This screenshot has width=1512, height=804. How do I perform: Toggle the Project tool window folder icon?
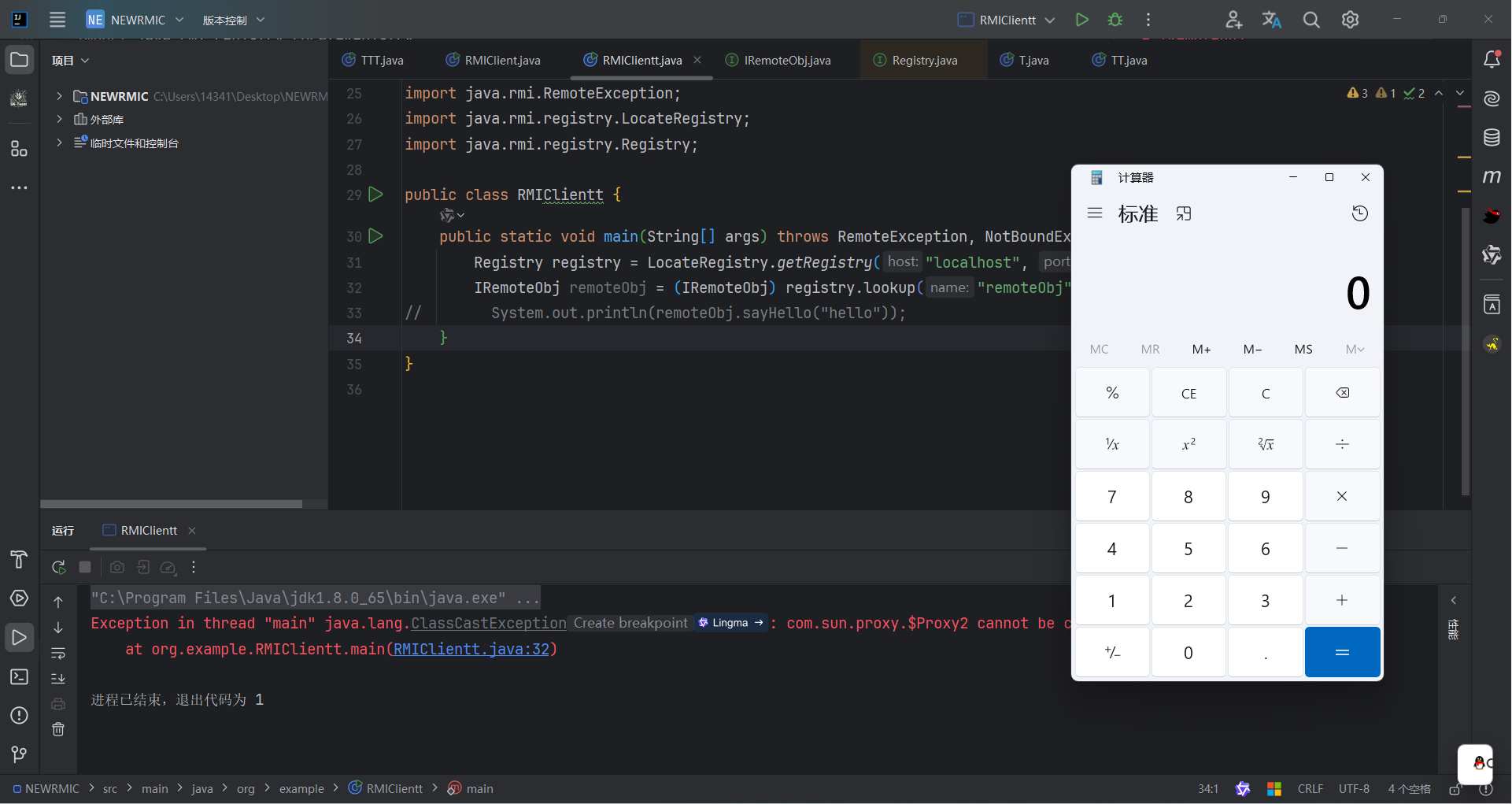(x=19, y=60)
